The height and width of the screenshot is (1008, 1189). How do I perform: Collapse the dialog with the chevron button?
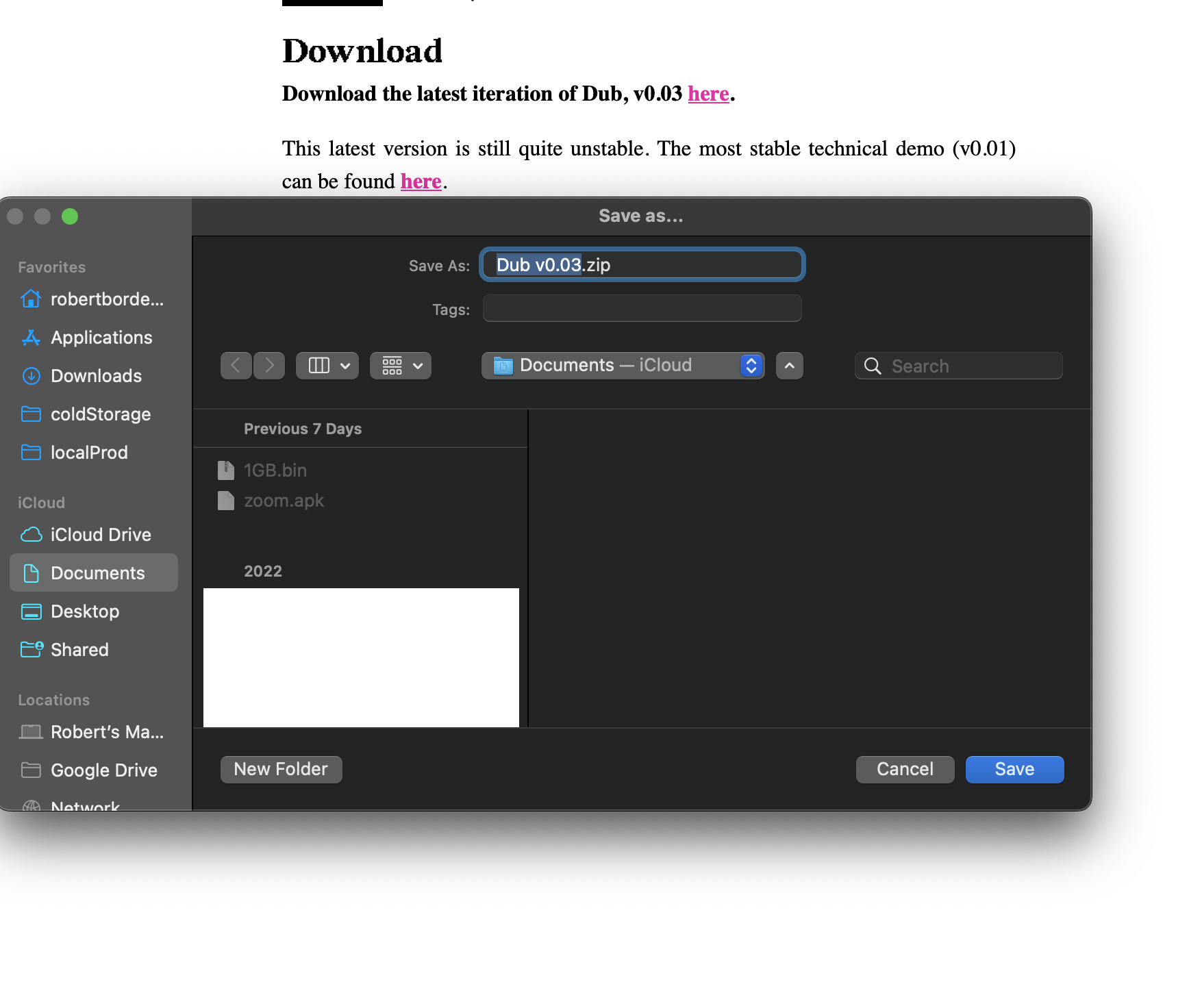click(x=790, y=366)
